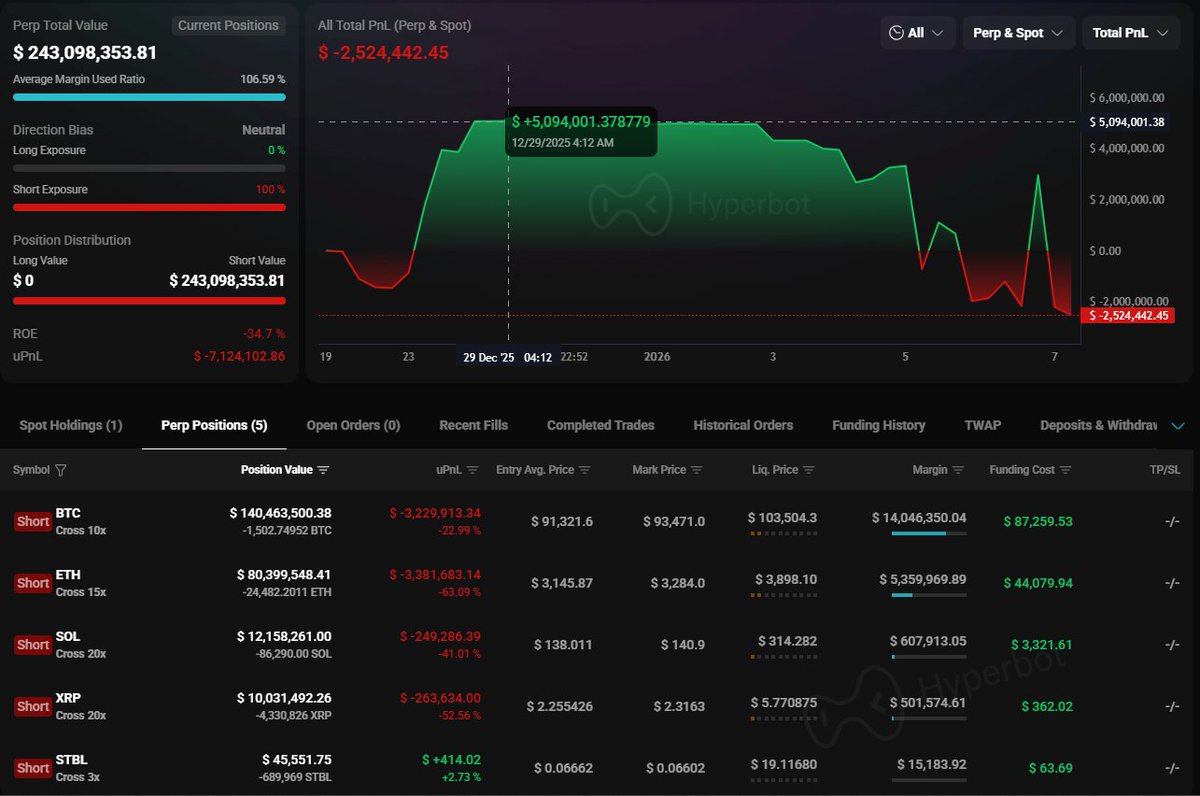Click the XRP symbol name
The height and width of the screenshot is (796, 1200).
pyautogui.click(x=68, y=698)
